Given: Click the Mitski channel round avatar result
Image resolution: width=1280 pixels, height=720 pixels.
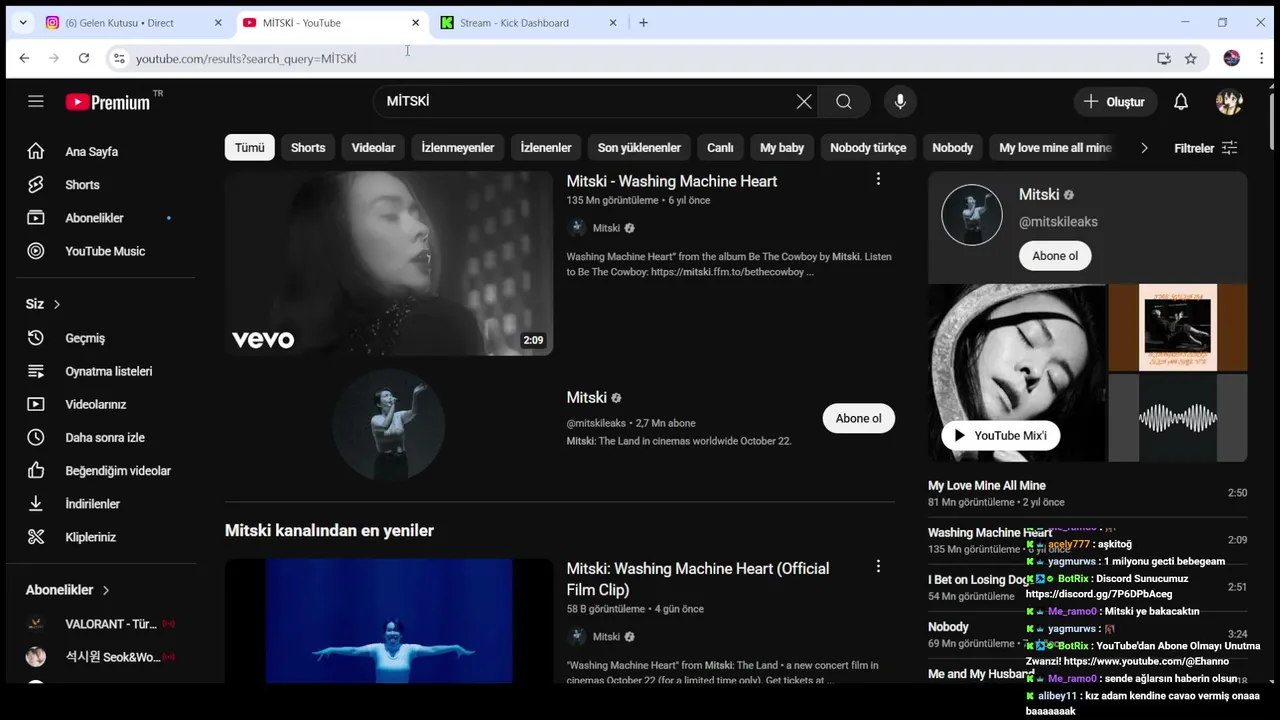Looking at the screenshot, I should coord(389,425).
